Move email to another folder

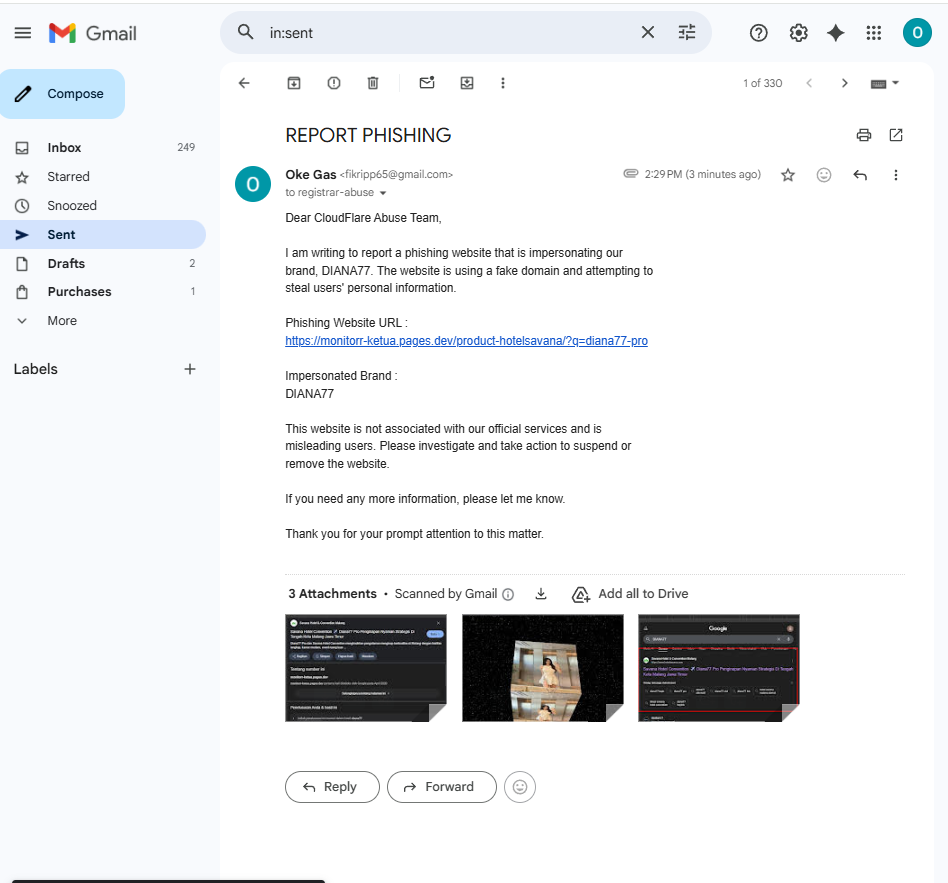point(467,83)
